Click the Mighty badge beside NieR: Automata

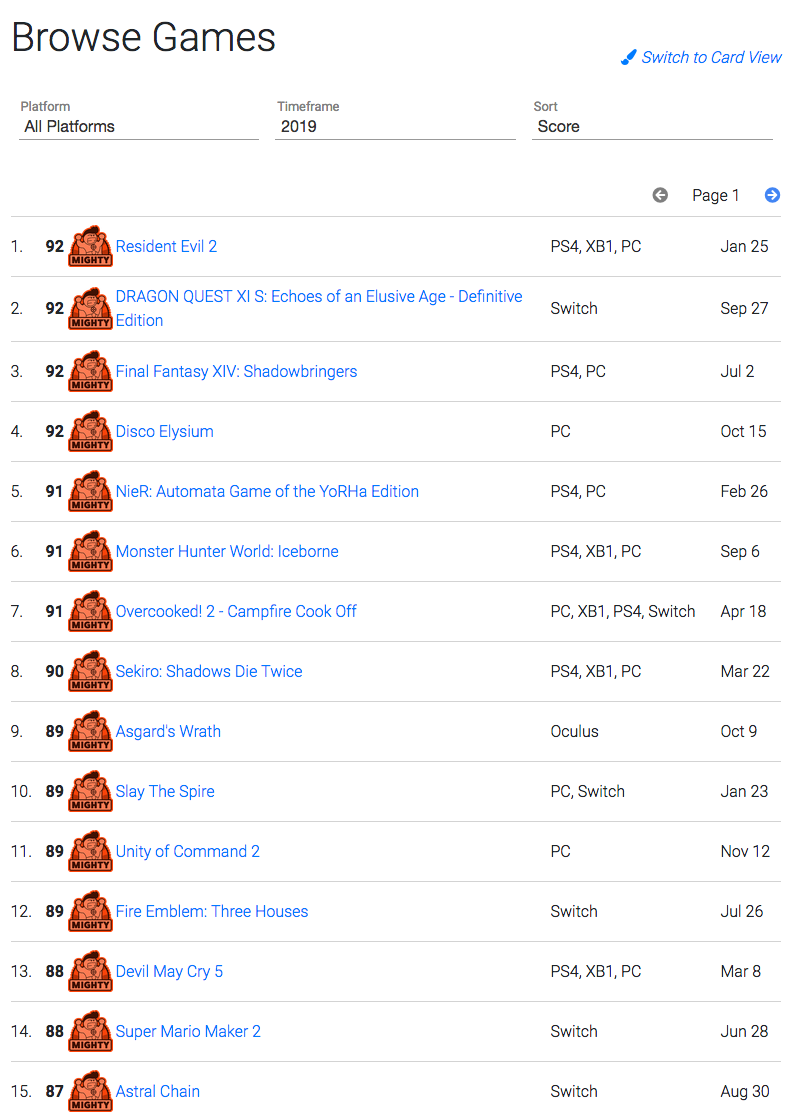tap(91, 491)
